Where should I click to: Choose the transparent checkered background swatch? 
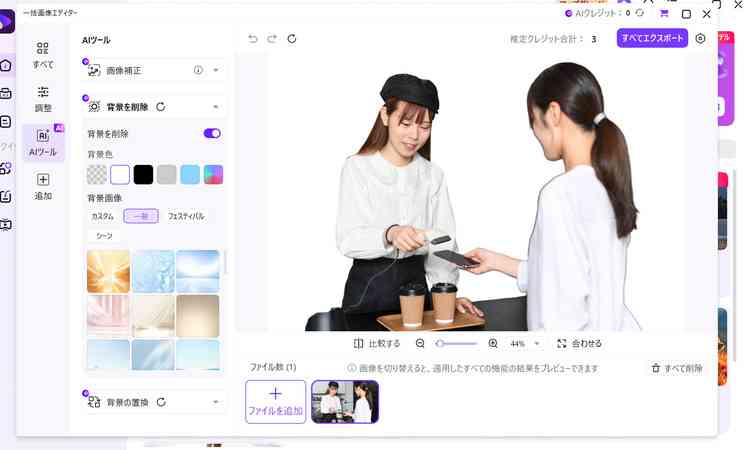pos(97,175)
